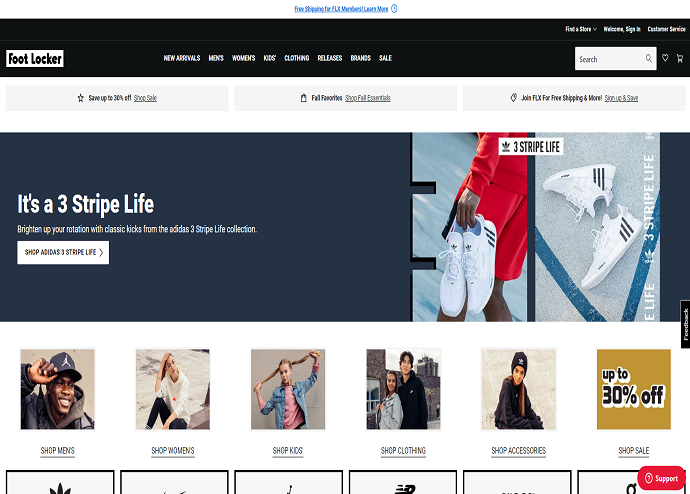Click the adidas logo brand tile

click(60, 482)
